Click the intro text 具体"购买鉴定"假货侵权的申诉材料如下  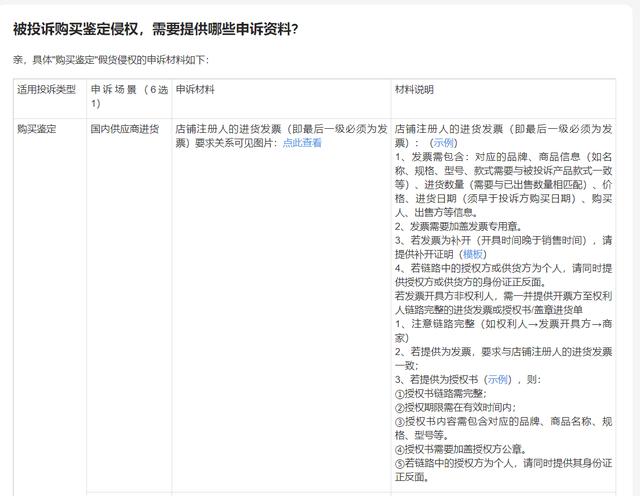click(120, 60)
